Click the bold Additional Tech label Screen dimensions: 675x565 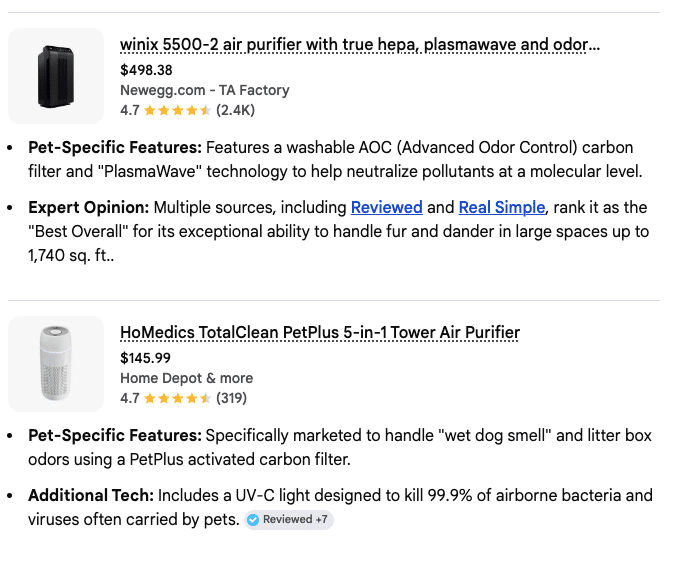click(x=89, y=496)
